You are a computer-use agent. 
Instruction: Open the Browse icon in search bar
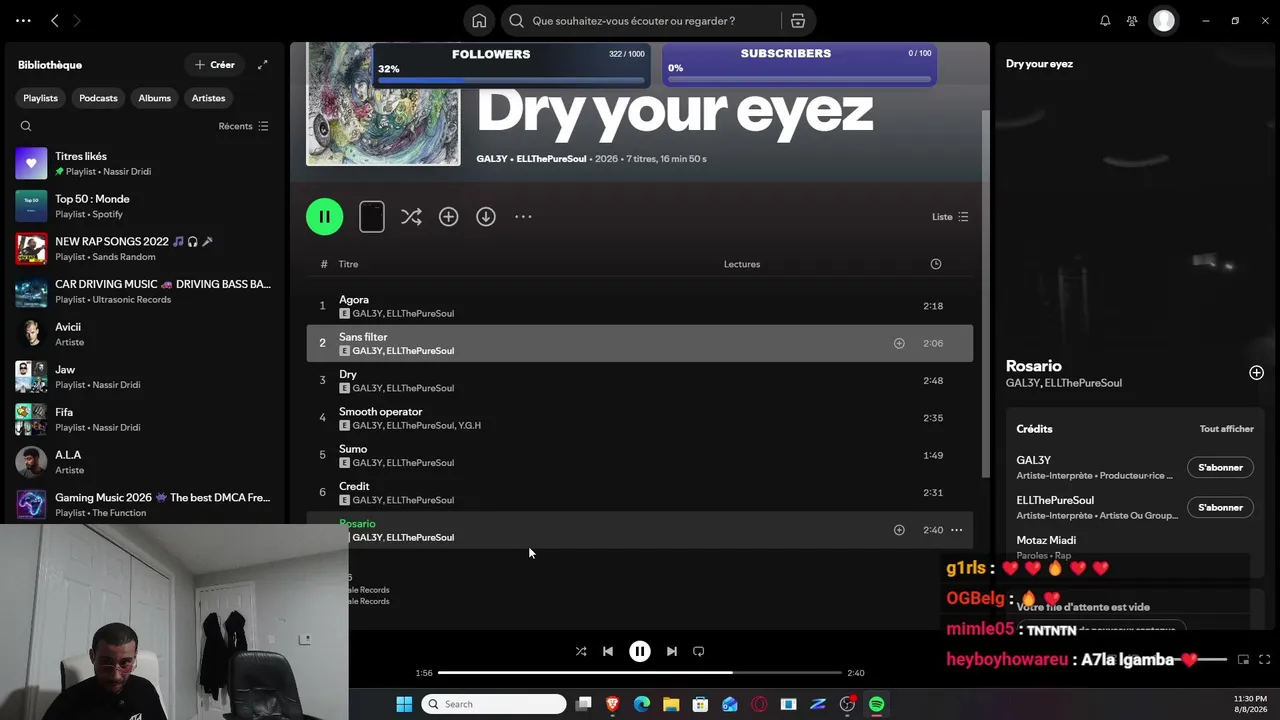coord(798,20)
